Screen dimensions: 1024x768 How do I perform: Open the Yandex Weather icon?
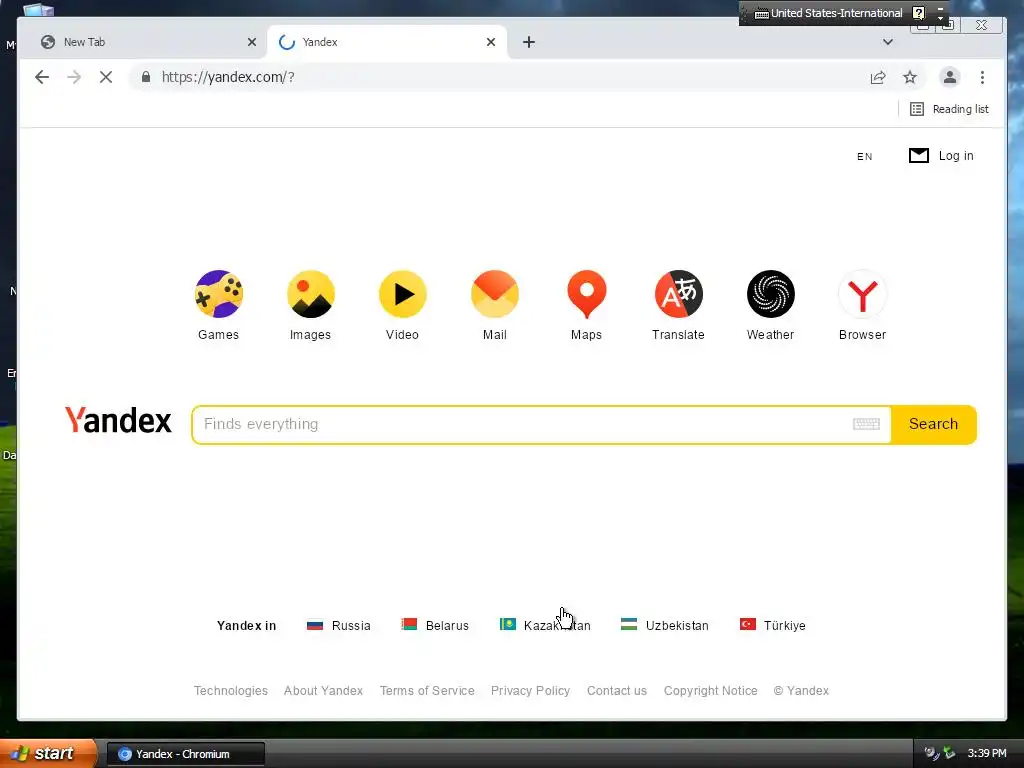coord(771,294)
